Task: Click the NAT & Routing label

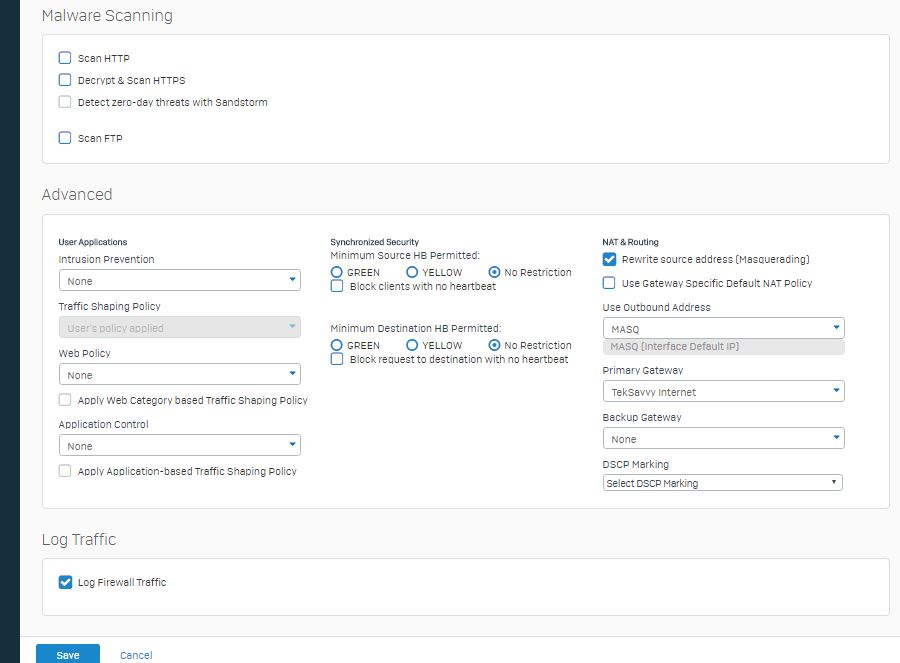Action: point(630,242)
